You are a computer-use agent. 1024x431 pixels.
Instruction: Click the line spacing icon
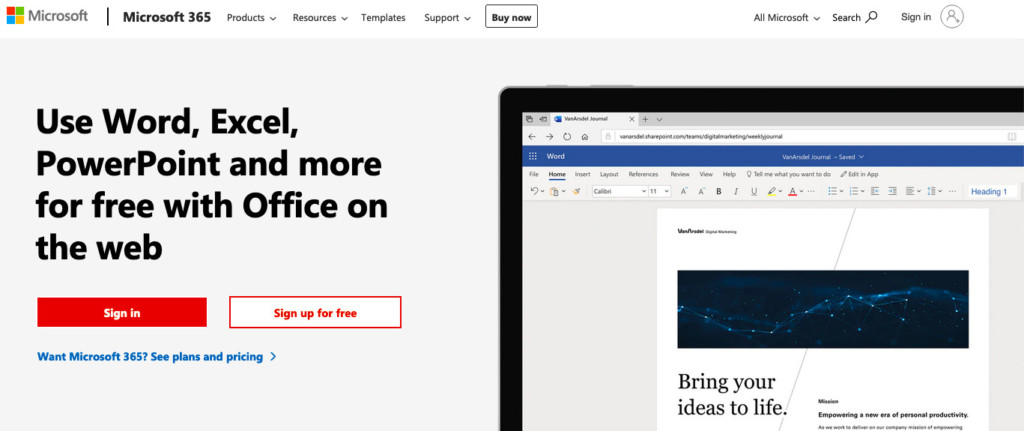click(931, 191)
